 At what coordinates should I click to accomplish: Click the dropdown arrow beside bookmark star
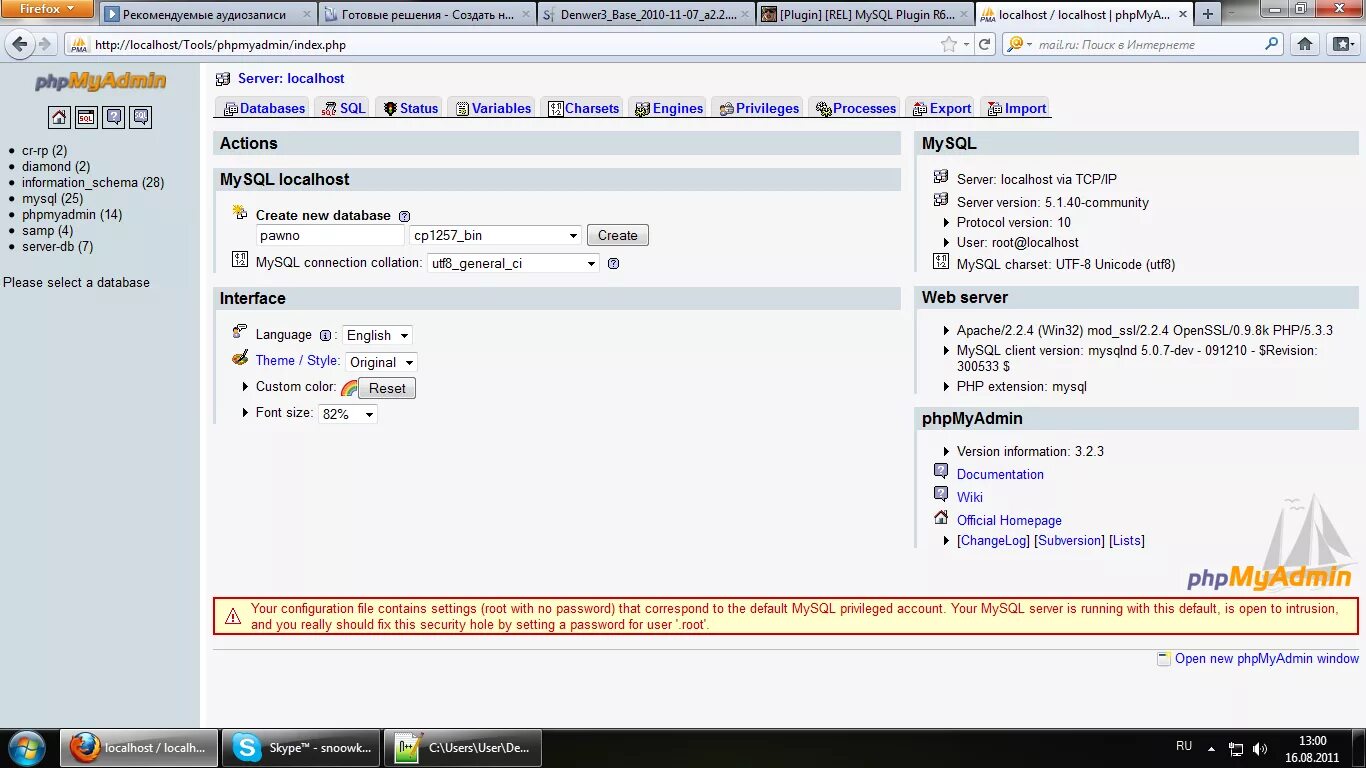pos(966,44)
